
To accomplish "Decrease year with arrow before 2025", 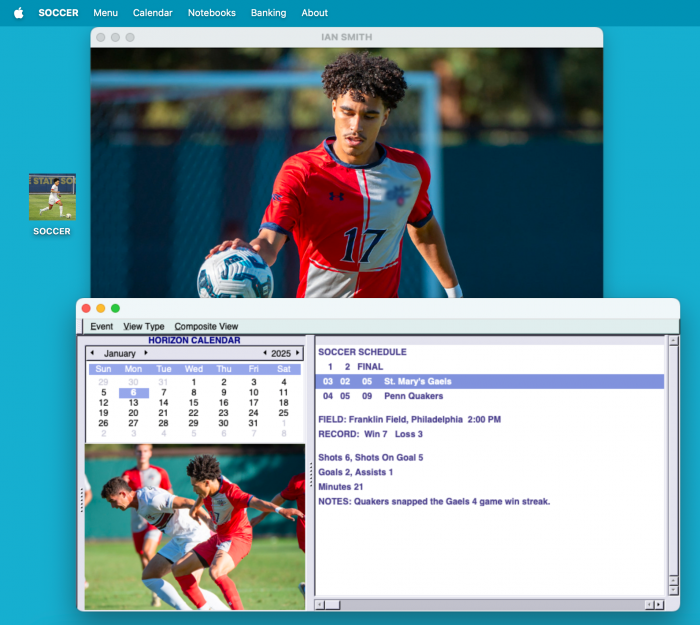I will [x=265, y=353].
